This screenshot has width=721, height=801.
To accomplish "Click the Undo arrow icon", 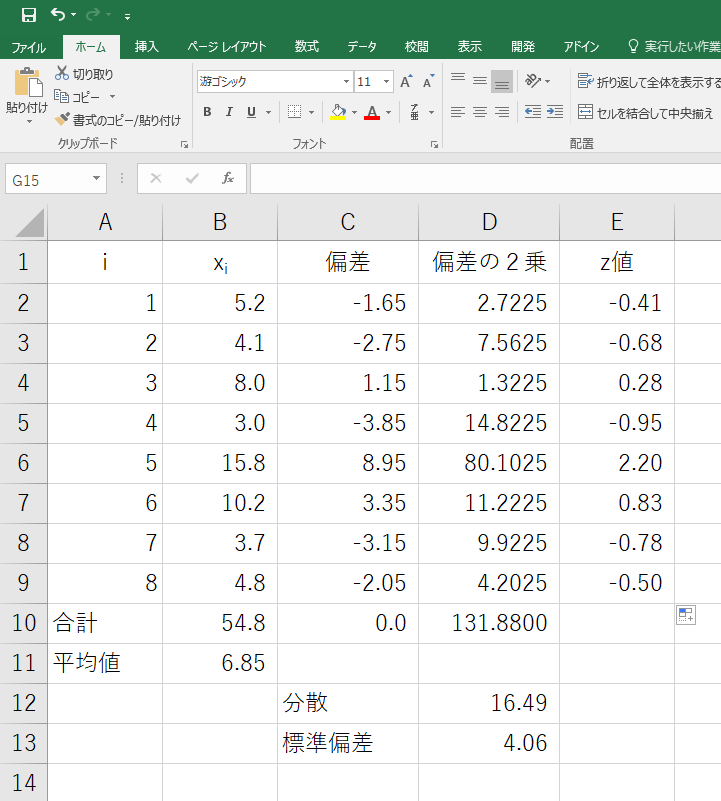I will (57, 15).
